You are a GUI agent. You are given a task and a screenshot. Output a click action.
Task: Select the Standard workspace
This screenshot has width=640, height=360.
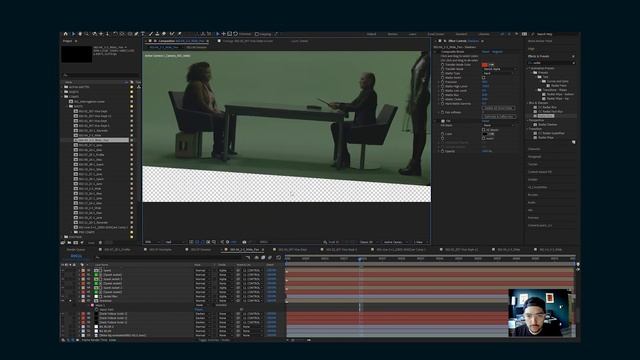[x=462, y=34]
